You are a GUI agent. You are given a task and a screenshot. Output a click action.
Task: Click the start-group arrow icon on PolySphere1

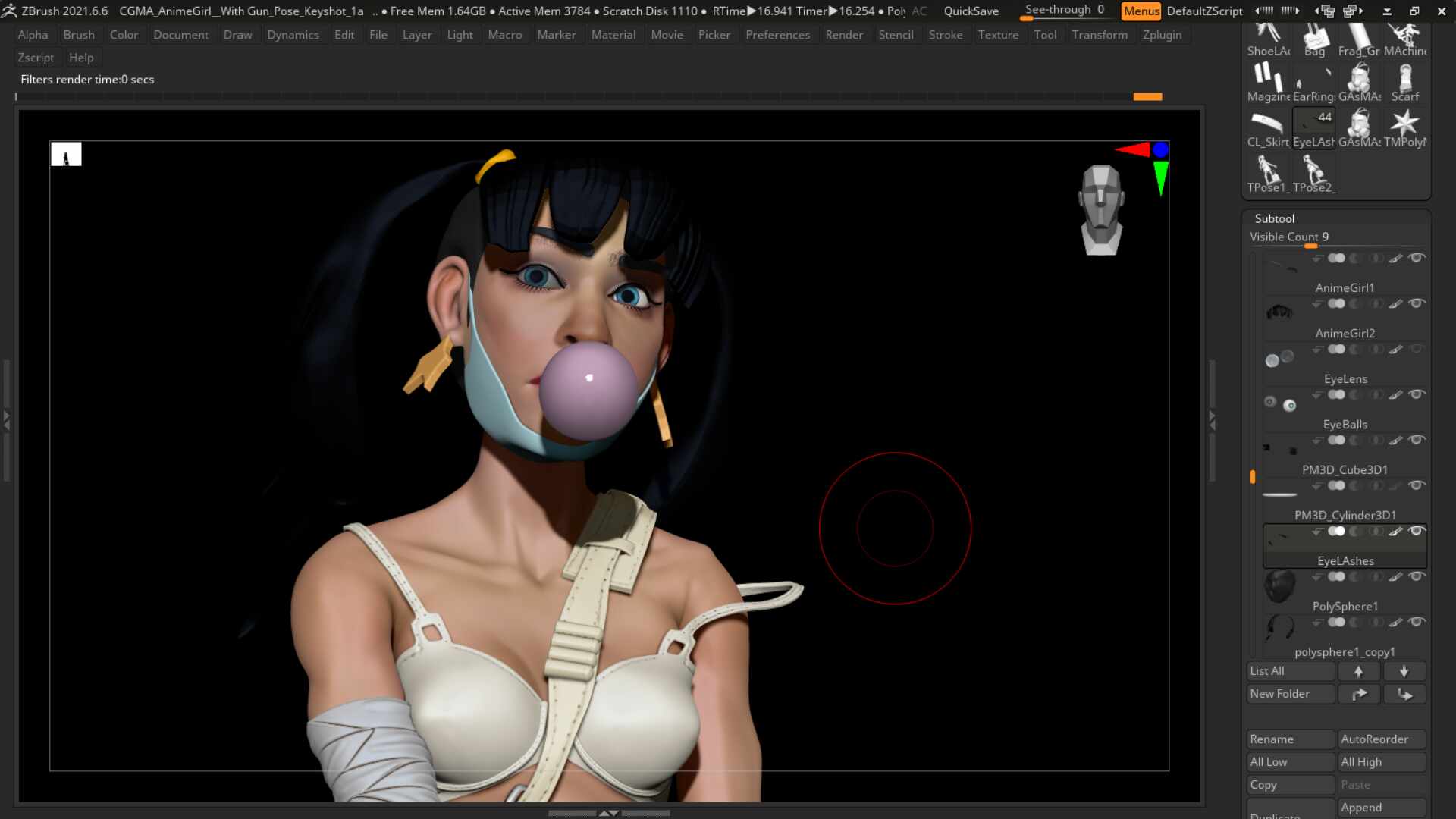(x=1317, y=577)
